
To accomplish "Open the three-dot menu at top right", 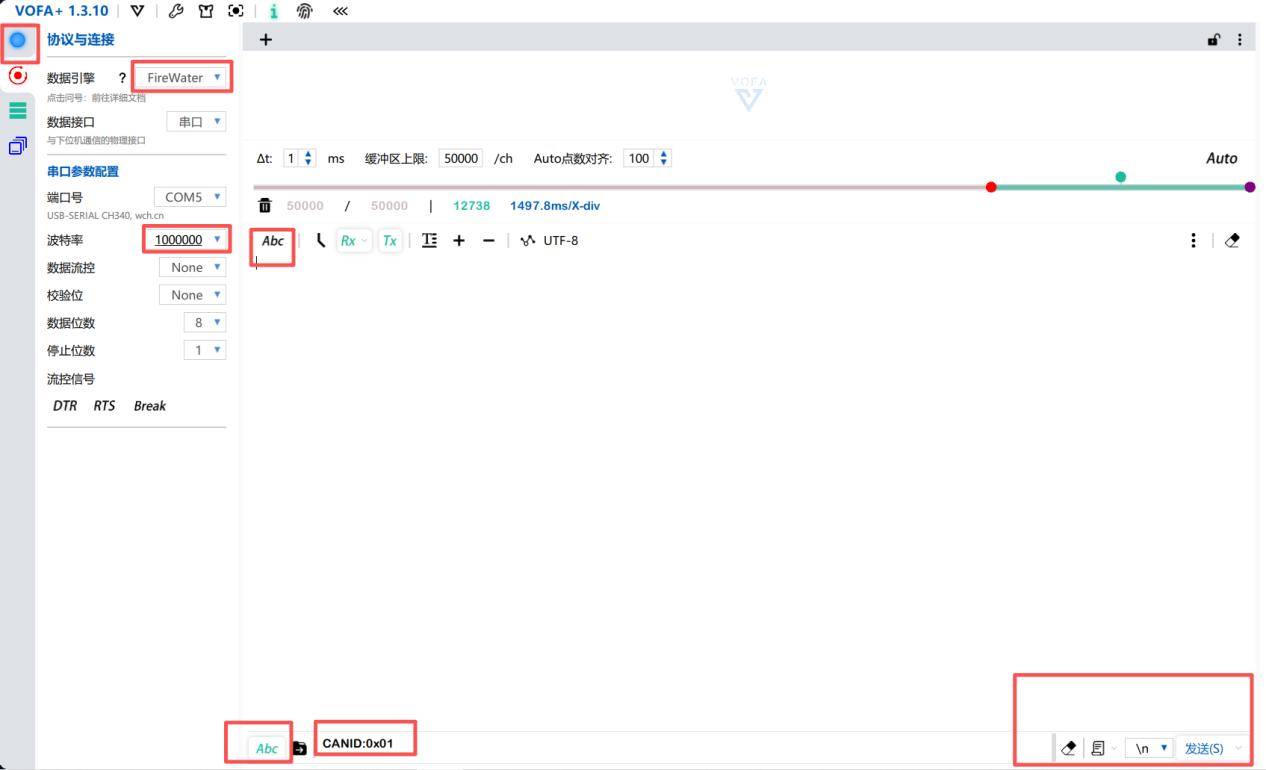I will pyautogui.click(x=1240, y=40).
